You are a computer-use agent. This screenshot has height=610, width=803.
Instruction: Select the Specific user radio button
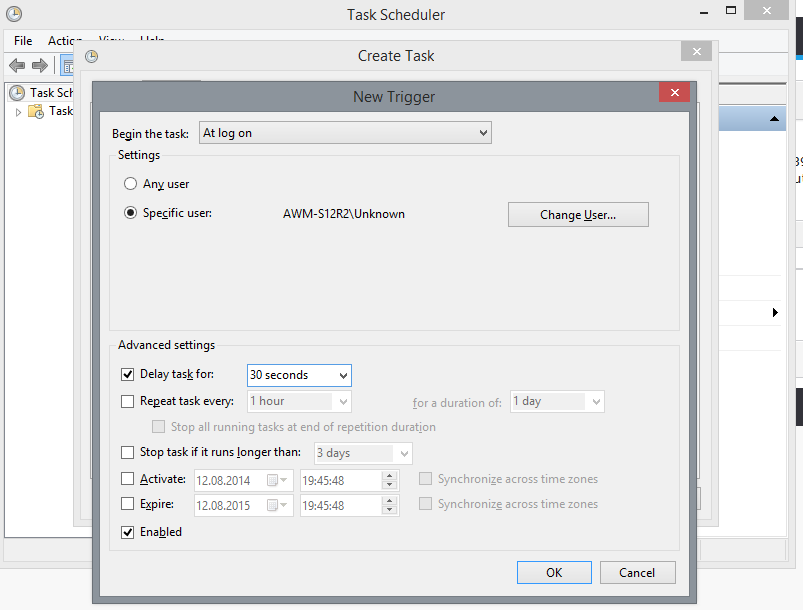(130, 213)
